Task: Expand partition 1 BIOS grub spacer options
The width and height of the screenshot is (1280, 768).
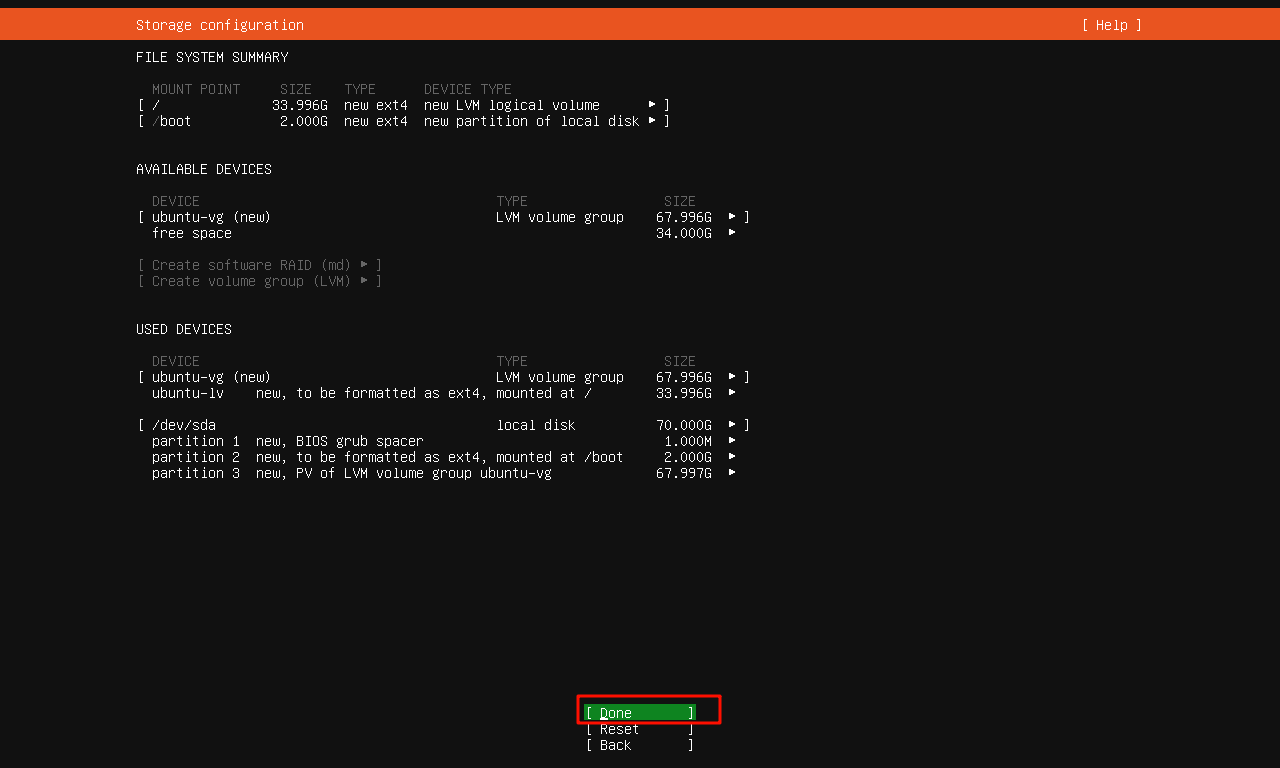Action: tap(732, 441)
